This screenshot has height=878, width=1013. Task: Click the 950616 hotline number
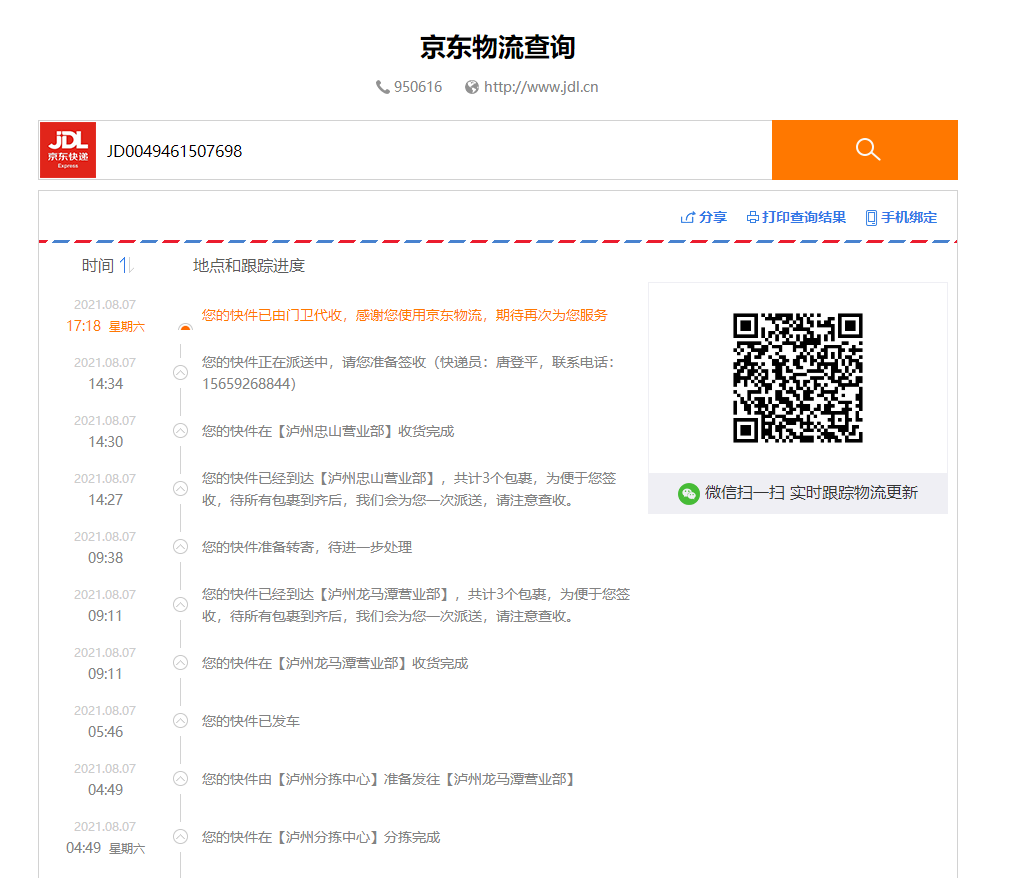pos(418,87)
